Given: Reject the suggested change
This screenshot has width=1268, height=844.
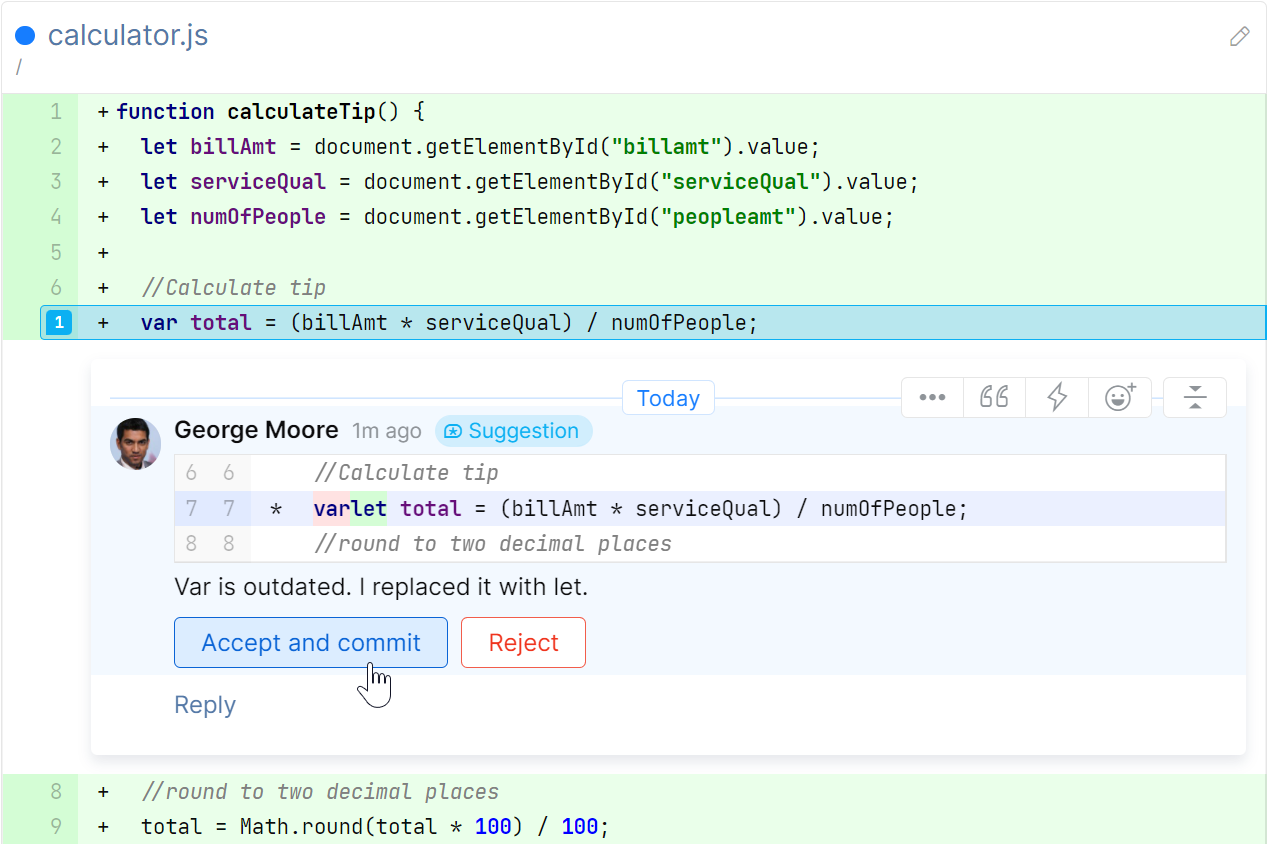Looking at the screenshot, I should pos(523,643).
